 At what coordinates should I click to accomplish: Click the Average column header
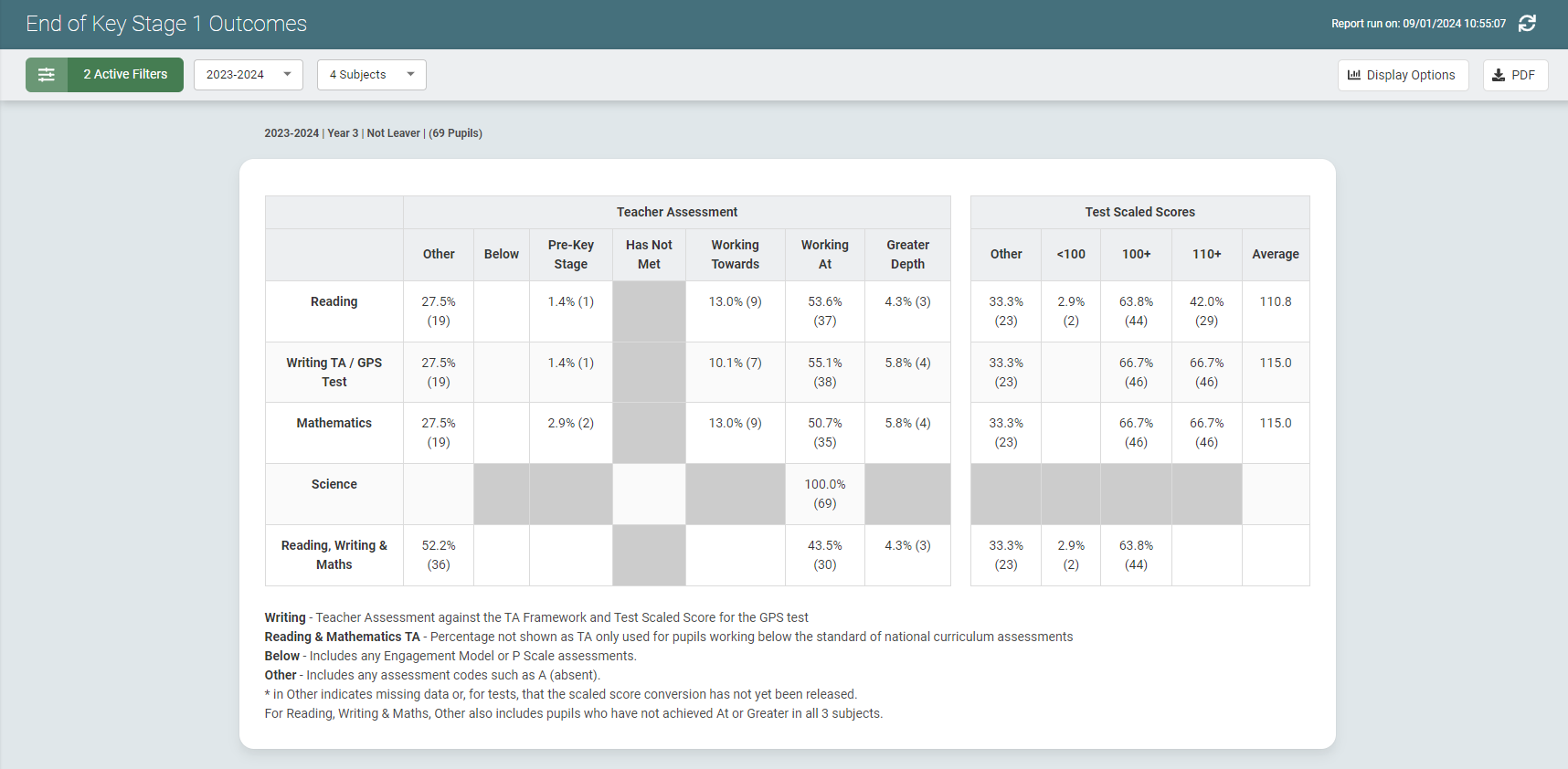pos(1275,254)
